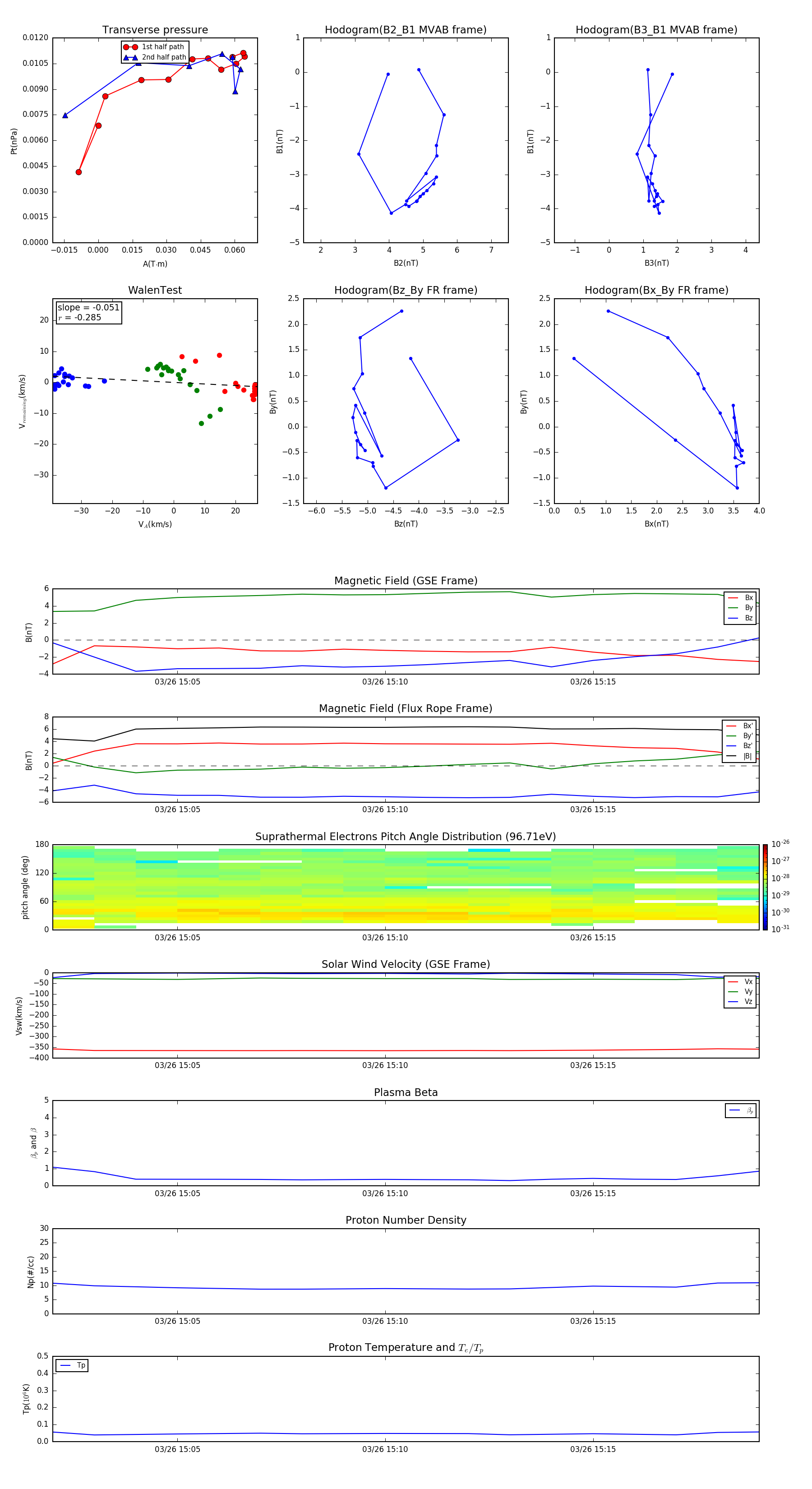Image resolution: width=812 pixels, height=1489 pixels.
Task: Click the 'Bx(nT)' x-axis label
Action: click(x=656, y=524)
